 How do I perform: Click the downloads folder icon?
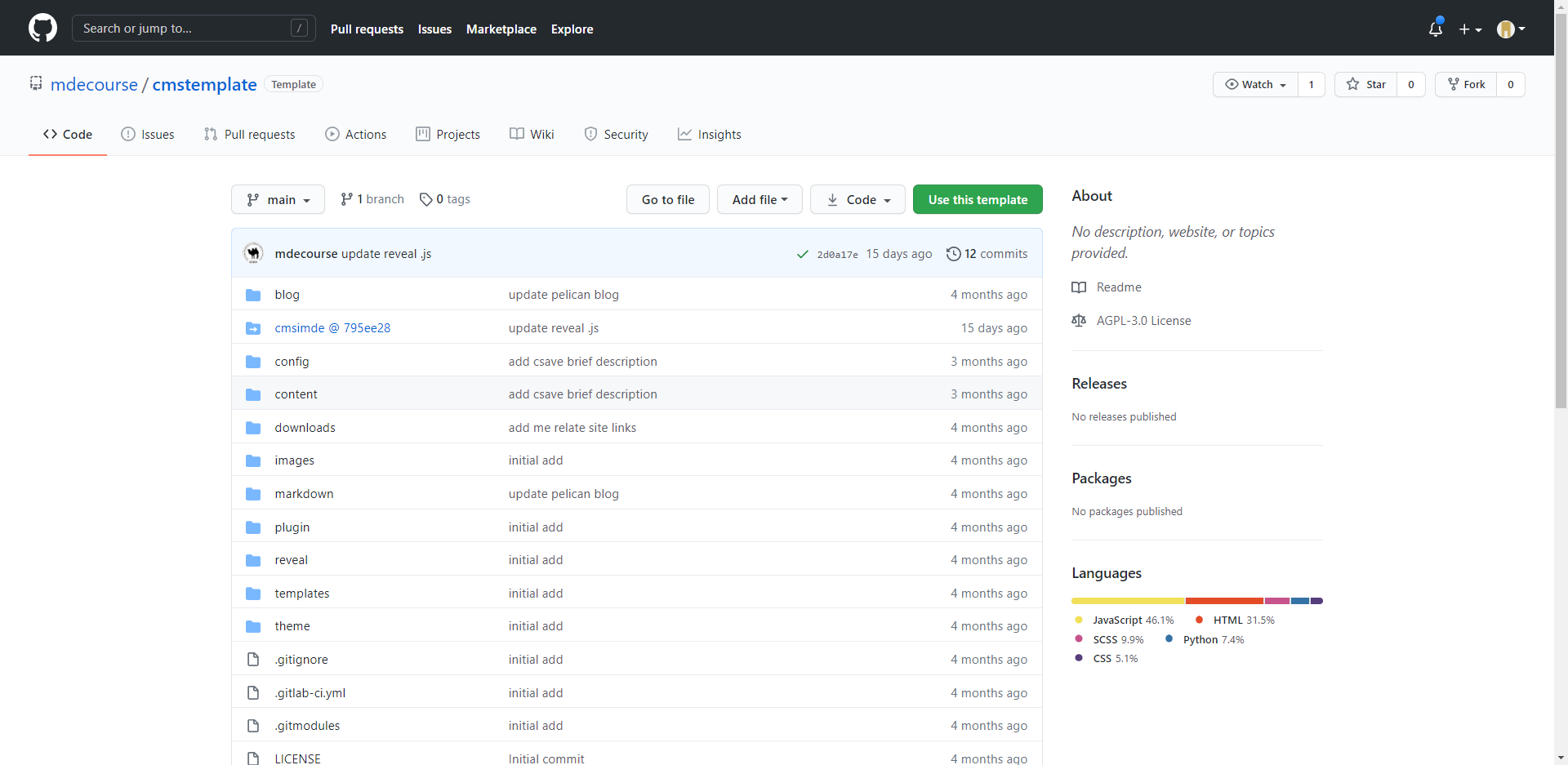[x=253, y=428]
